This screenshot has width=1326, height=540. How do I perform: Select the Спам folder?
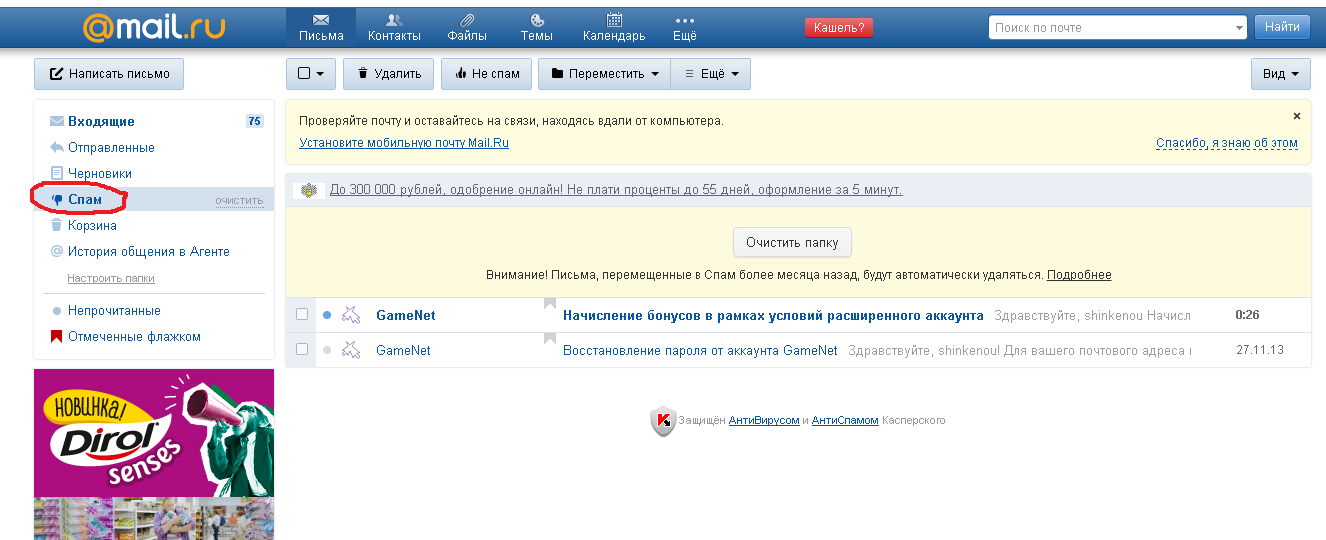tap(85, 200)
